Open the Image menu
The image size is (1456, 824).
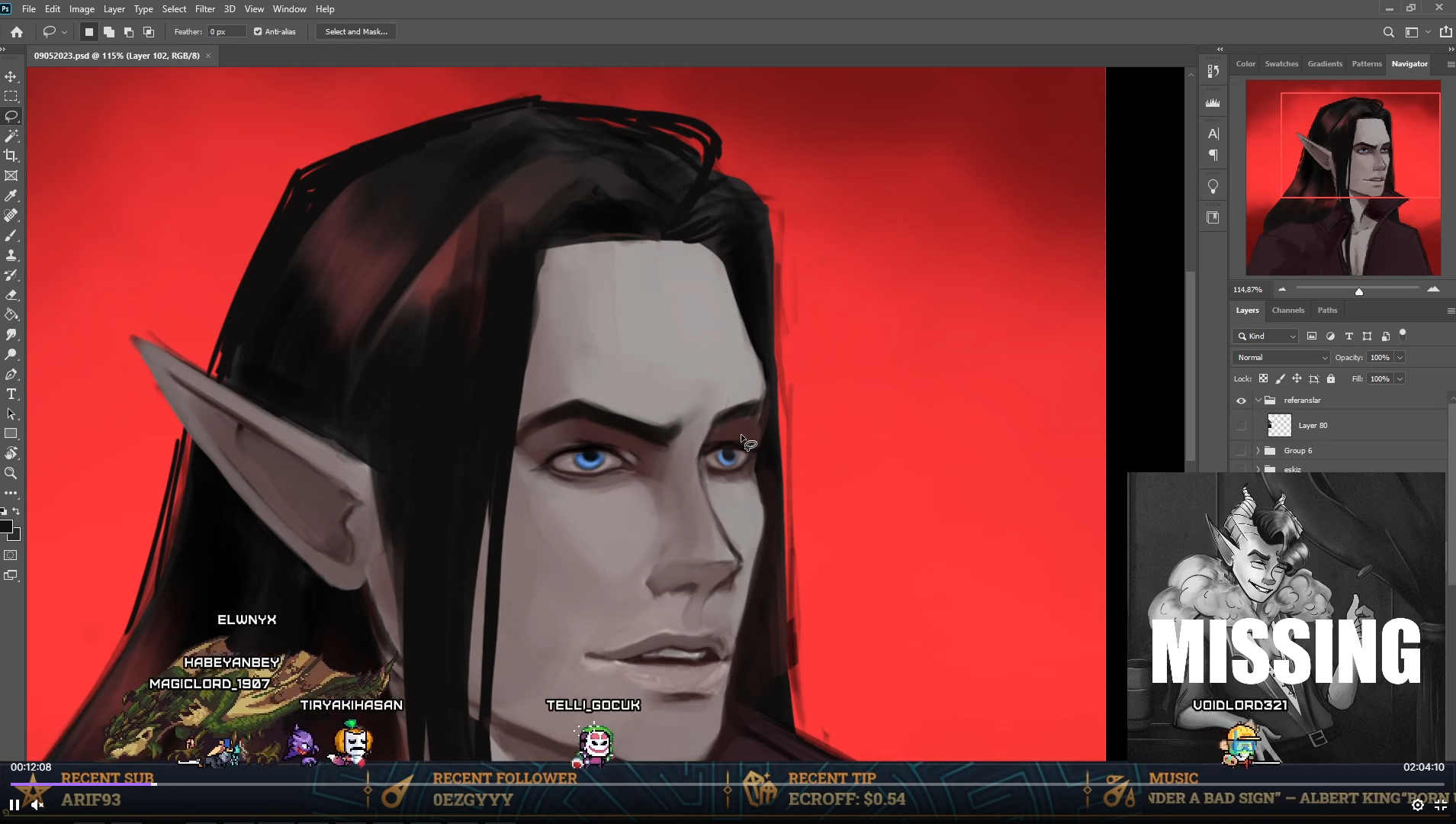82,9
